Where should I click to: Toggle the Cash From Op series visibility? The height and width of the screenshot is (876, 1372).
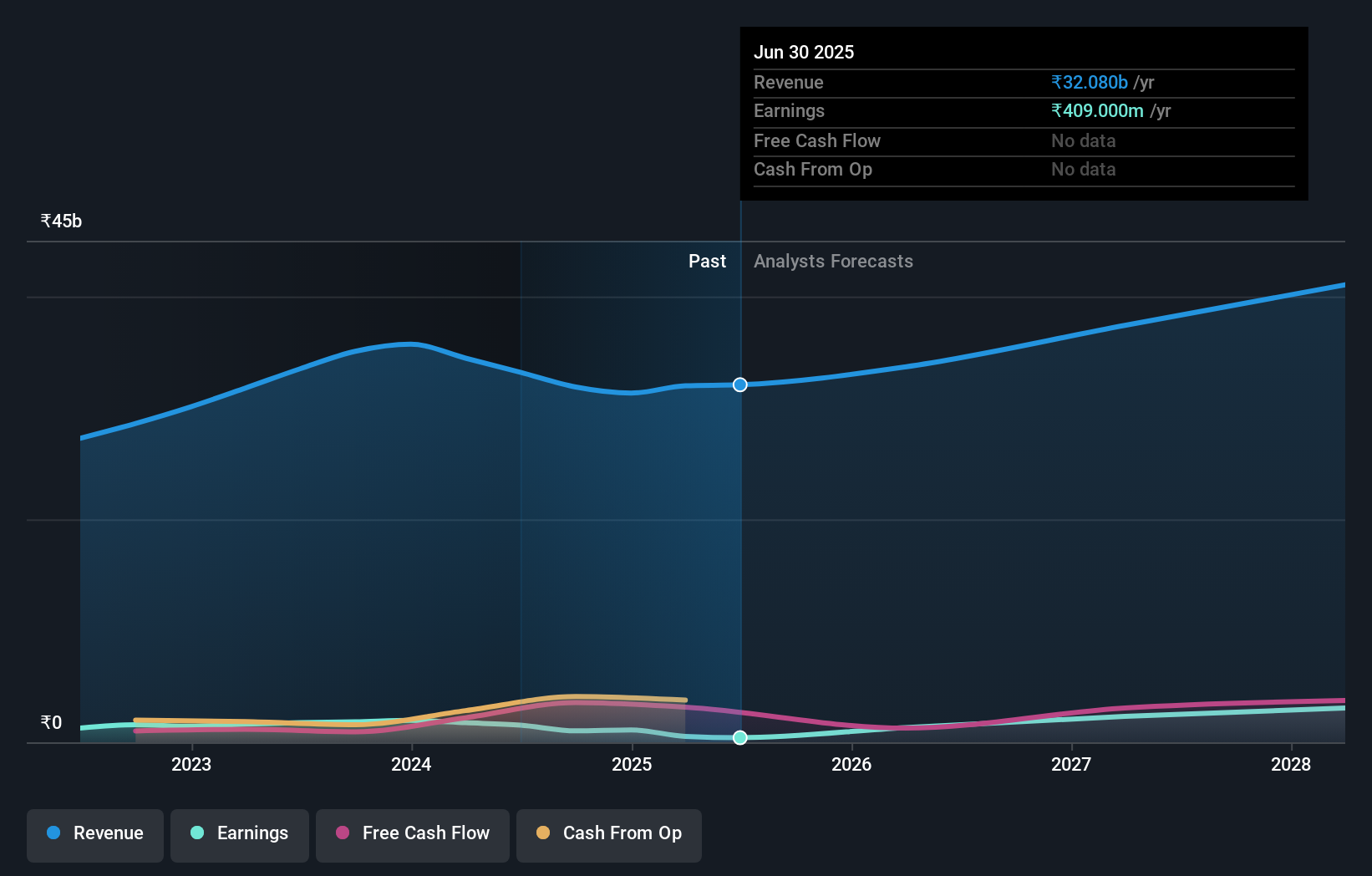click(x=609, y=835)
